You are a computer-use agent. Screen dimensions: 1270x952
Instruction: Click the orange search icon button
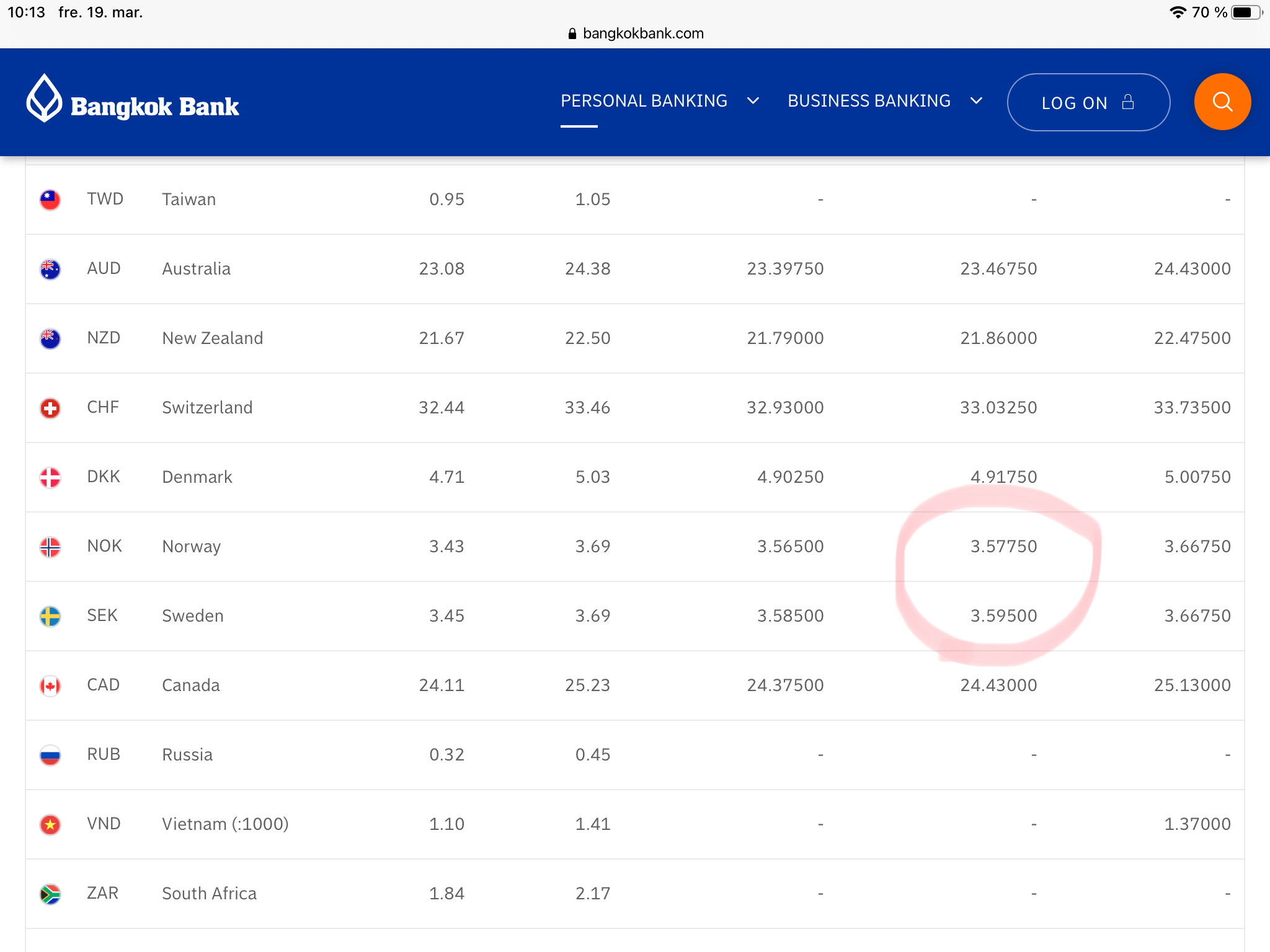(x=1222, y=102)
